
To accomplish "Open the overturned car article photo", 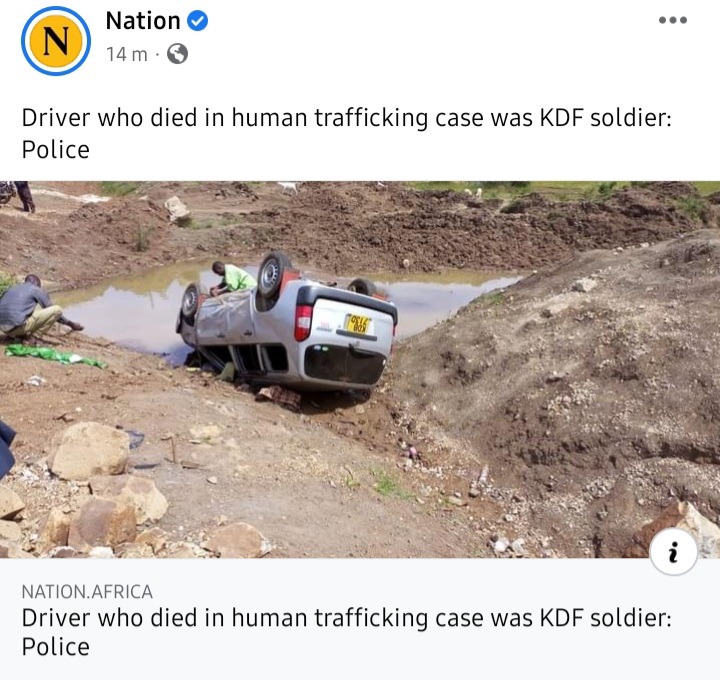I will 360,370.
